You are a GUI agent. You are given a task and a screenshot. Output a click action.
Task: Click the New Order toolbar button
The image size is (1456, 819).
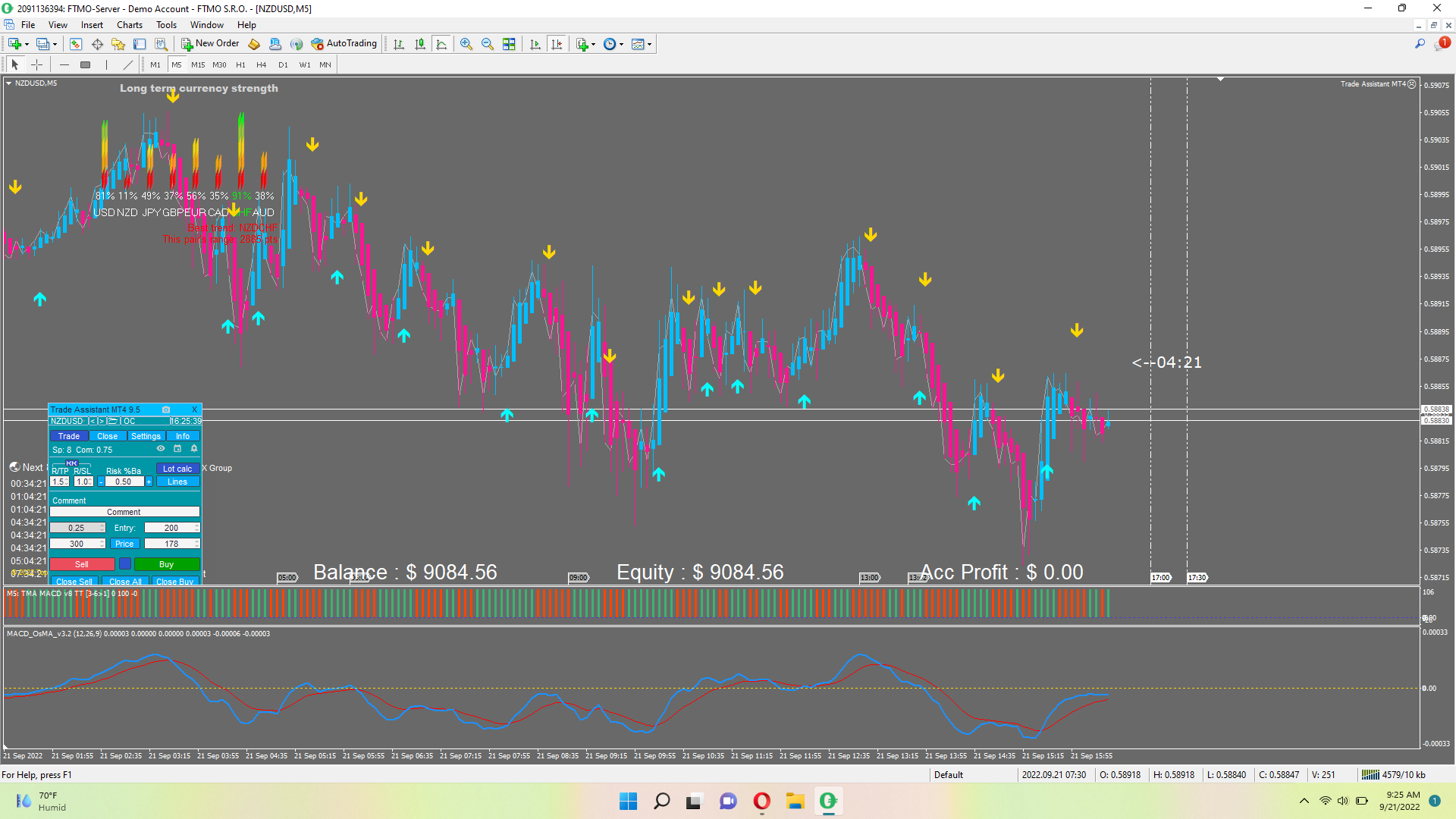click(210, 44)
